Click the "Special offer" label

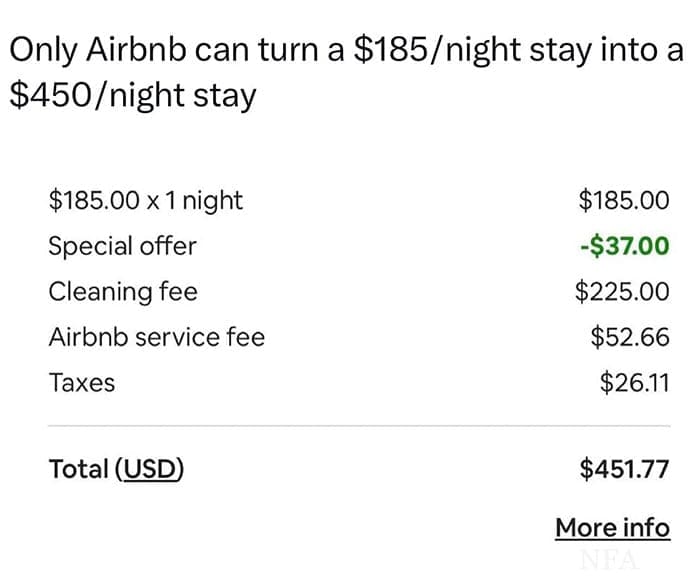(x=122, y=246)
